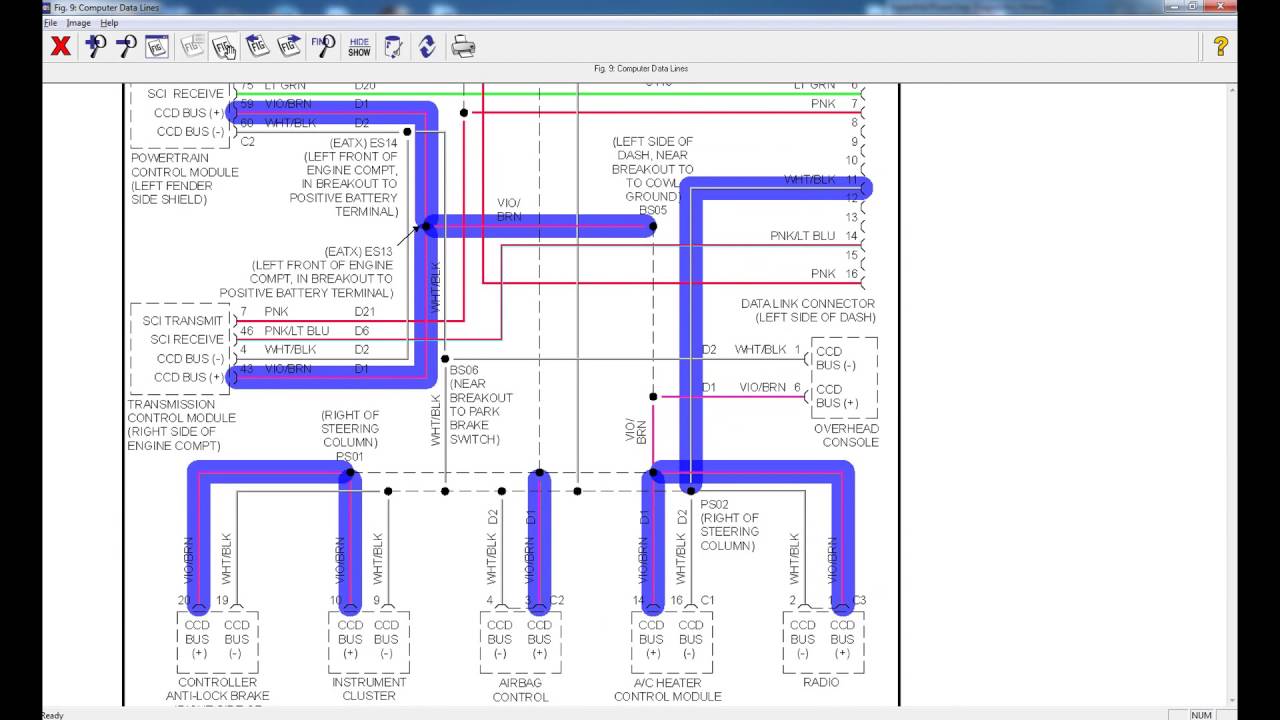Click the PS01 splice label
This screenshot has width=1280, height=720.
350,457
